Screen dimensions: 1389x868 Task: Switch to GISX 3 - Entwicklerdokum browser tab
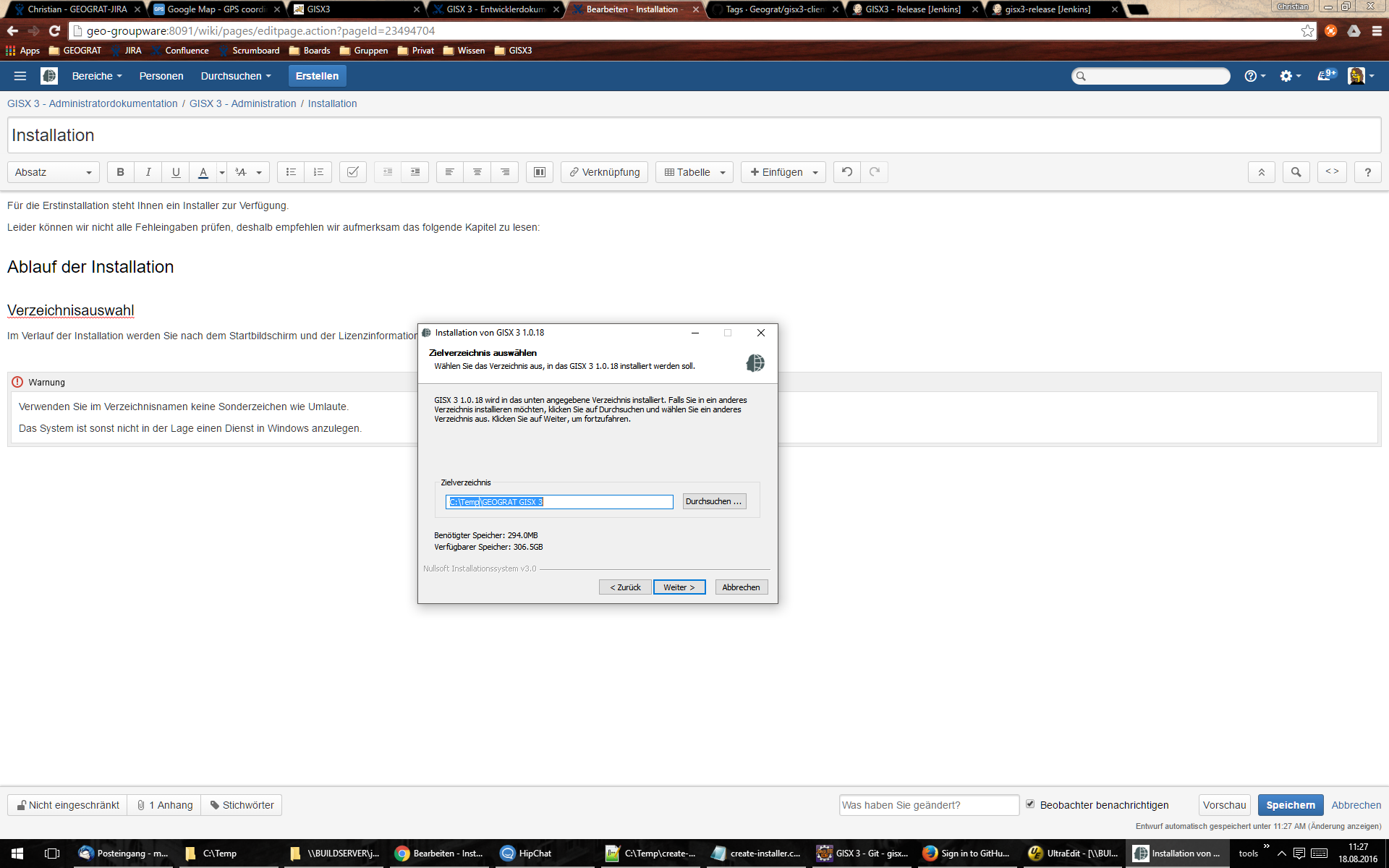(496, 9)
